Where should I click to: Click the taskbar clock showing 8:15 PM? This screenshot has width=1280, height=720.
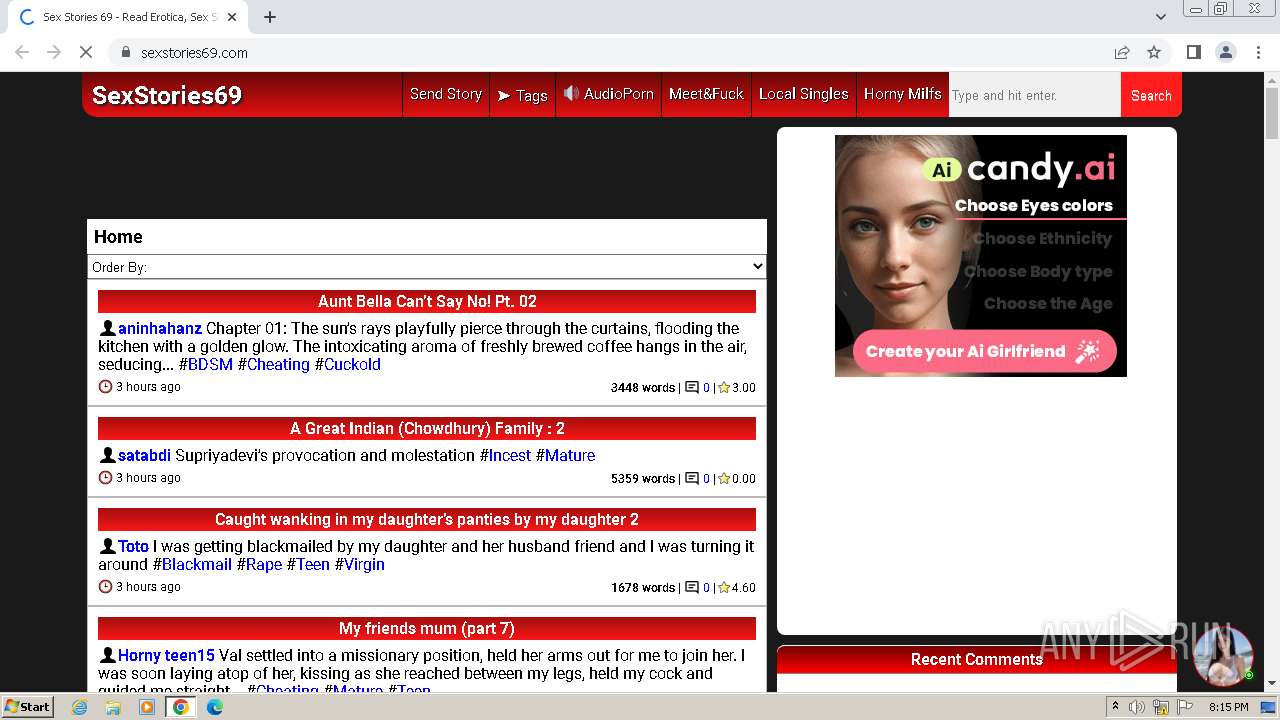1228,707
